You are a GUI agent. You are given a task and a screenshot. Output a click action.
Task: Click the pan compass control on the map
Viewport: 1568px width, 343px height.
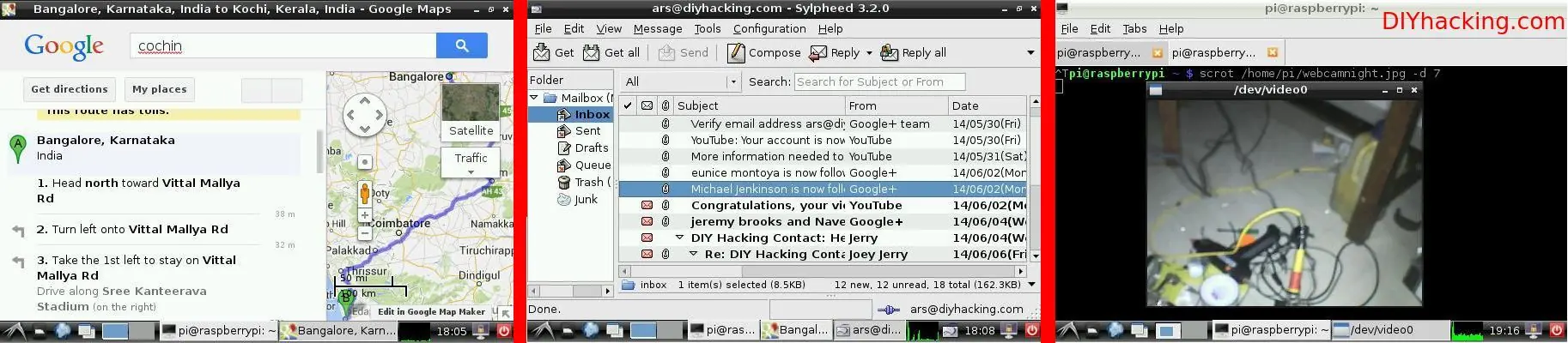tap(365, 115)
